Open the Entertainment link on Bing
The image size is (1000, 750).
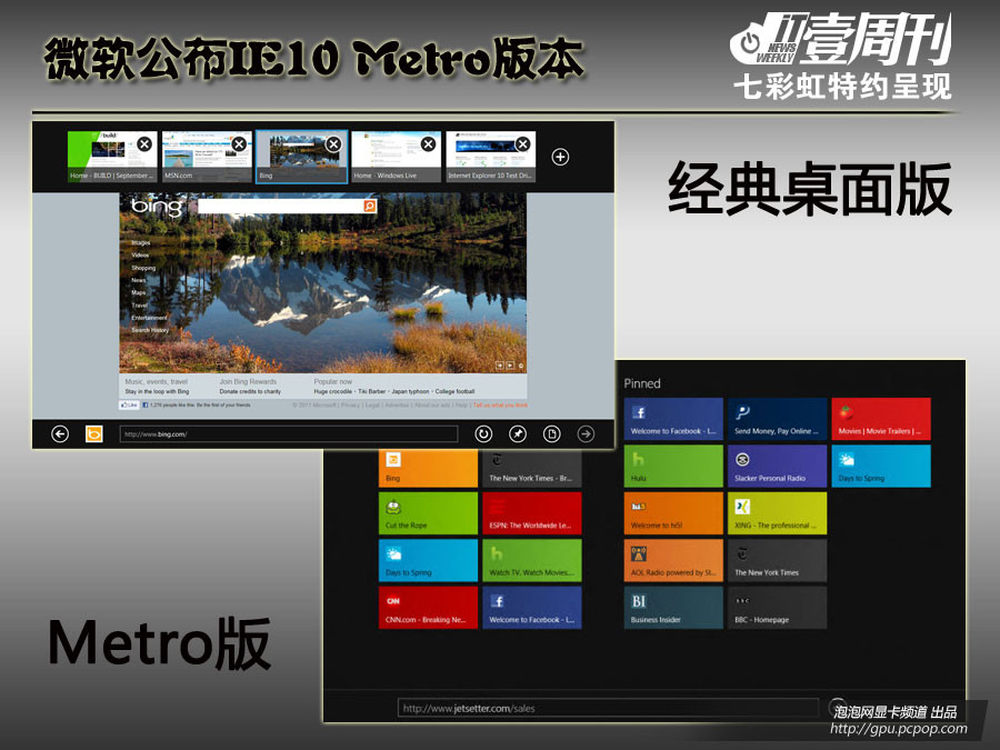[x=149, y=317]
